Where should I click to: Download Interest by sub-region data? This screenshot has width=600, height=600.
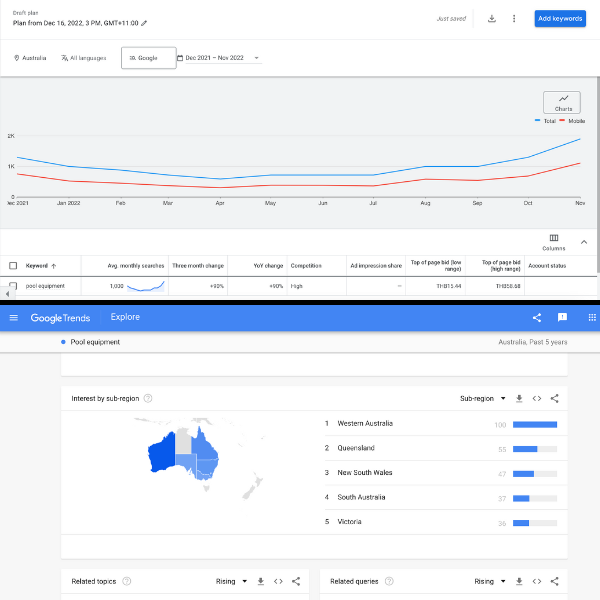519,398
